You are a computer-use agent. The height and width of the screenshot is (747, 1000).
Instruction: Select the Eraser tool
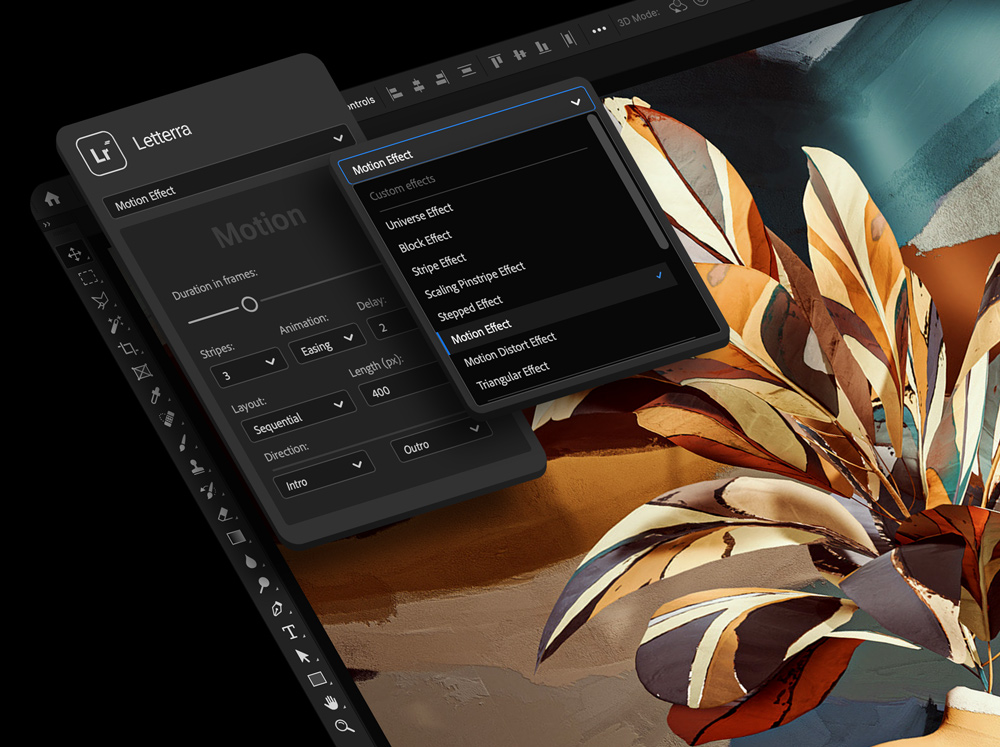(224, 513)
